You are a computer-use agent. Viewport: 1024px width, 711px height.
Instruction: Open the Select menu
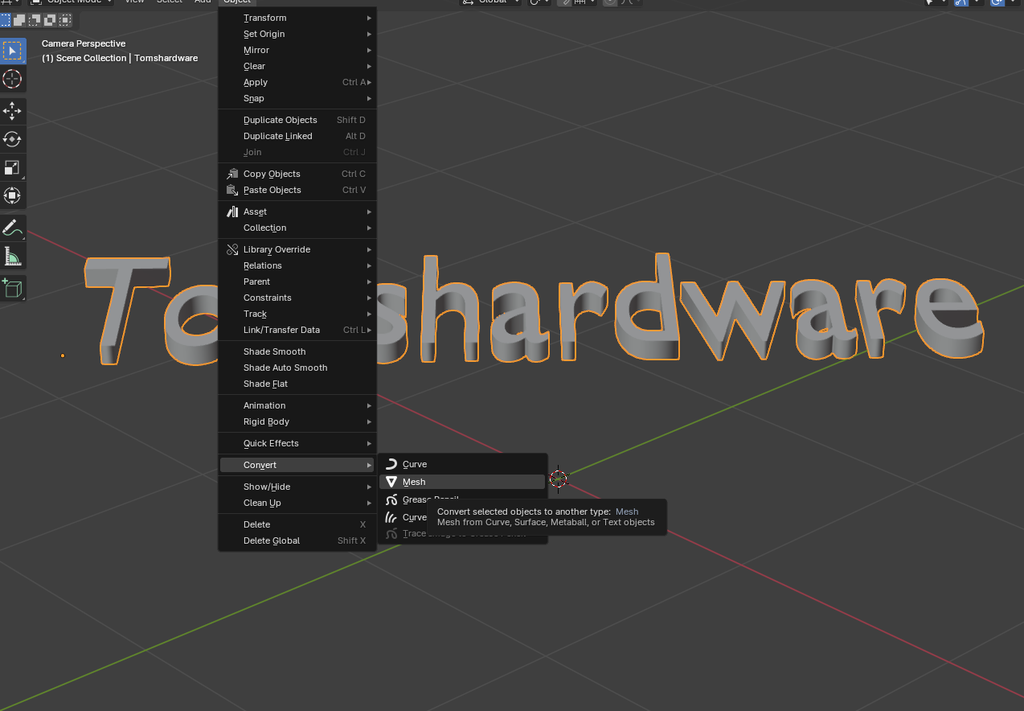tap(169, 2)
